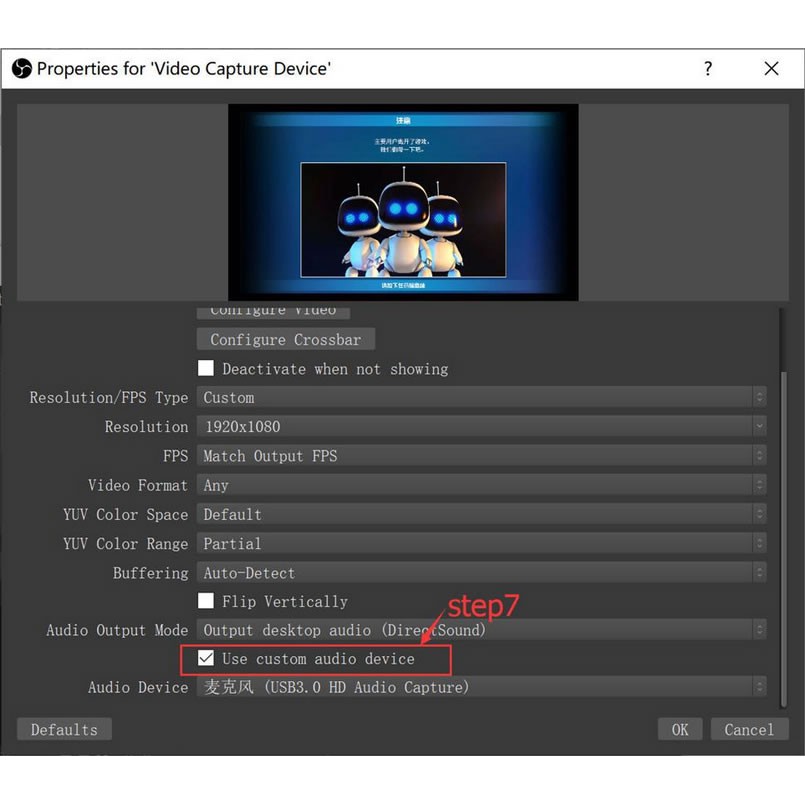Close the Properties dialog with X
805x805 pixels.
pos(771,69)
